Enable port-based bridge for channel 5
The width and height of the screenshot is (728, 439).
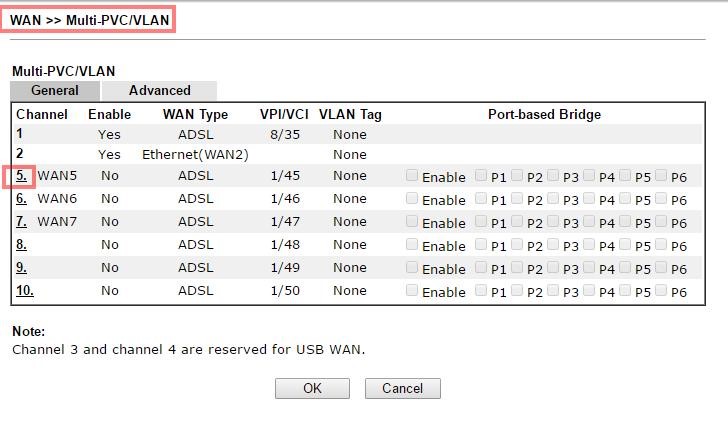[412, 175]
